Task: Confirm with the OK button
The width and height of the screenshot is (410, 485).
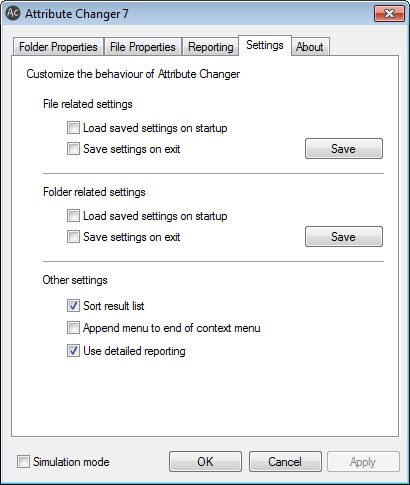Action: click(205, 462)
